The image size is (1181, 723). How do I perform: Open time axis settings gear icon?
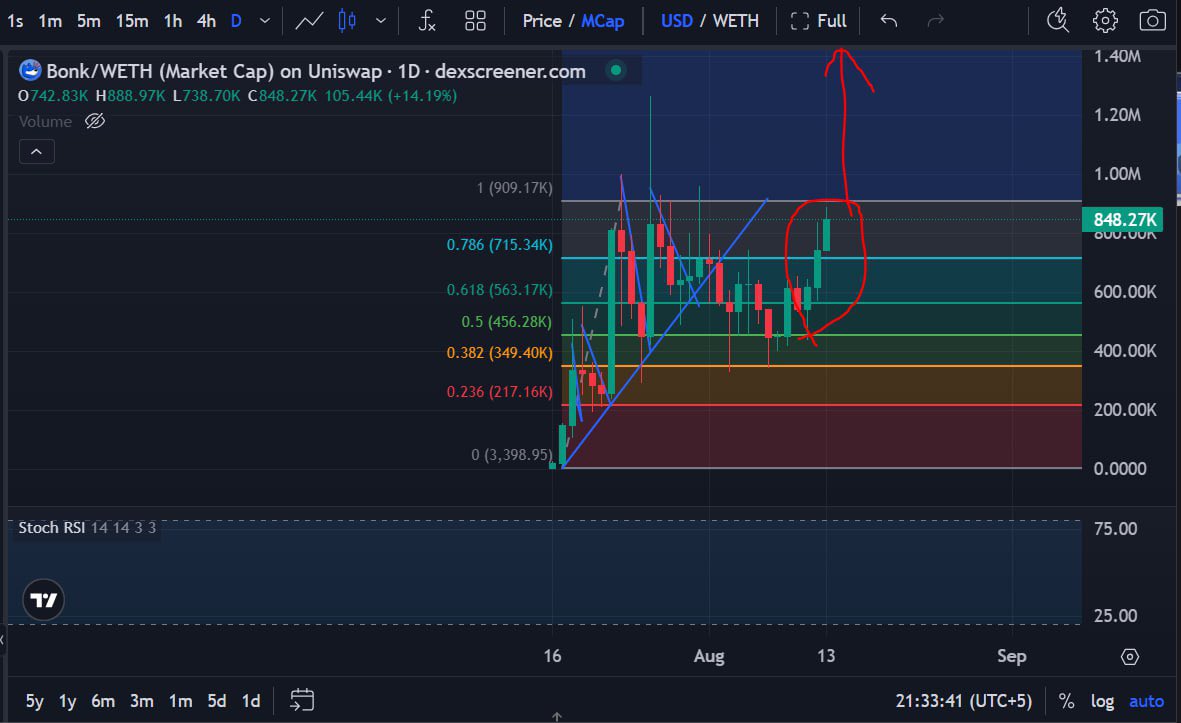point(1130,657)
